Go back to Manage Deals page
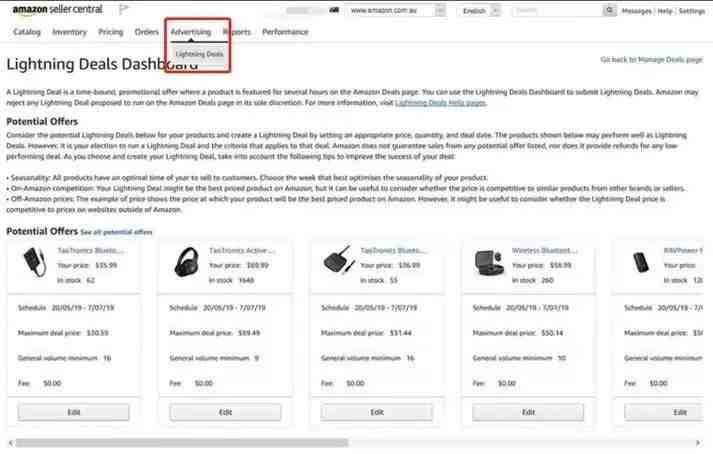Viewport: 713px width, 454px height. point(651,60)
